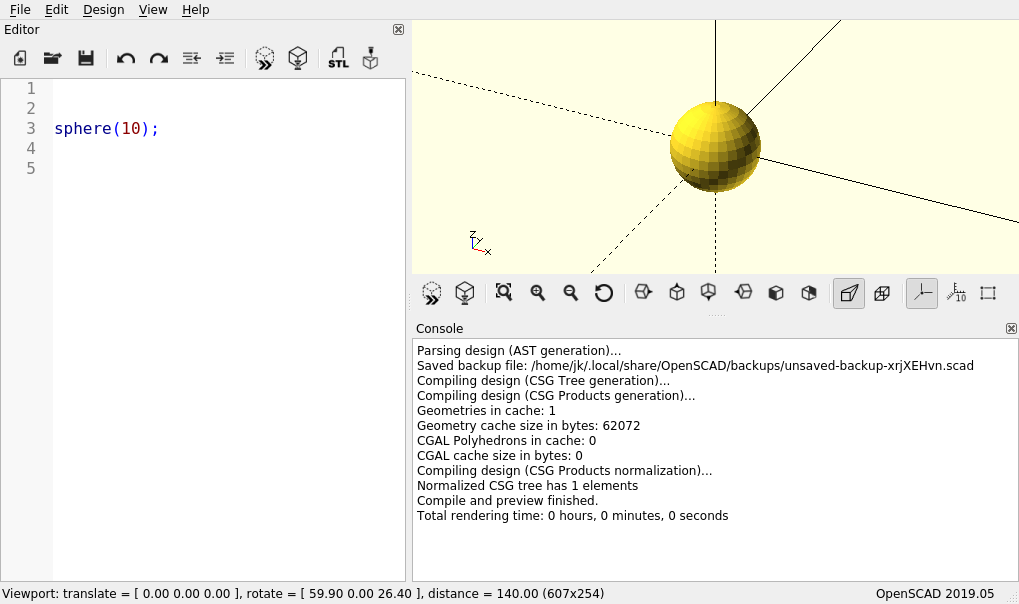Send design to 3D printer icon
The height and width of the screenshot is (604, 1019).
tap(371, 58)
